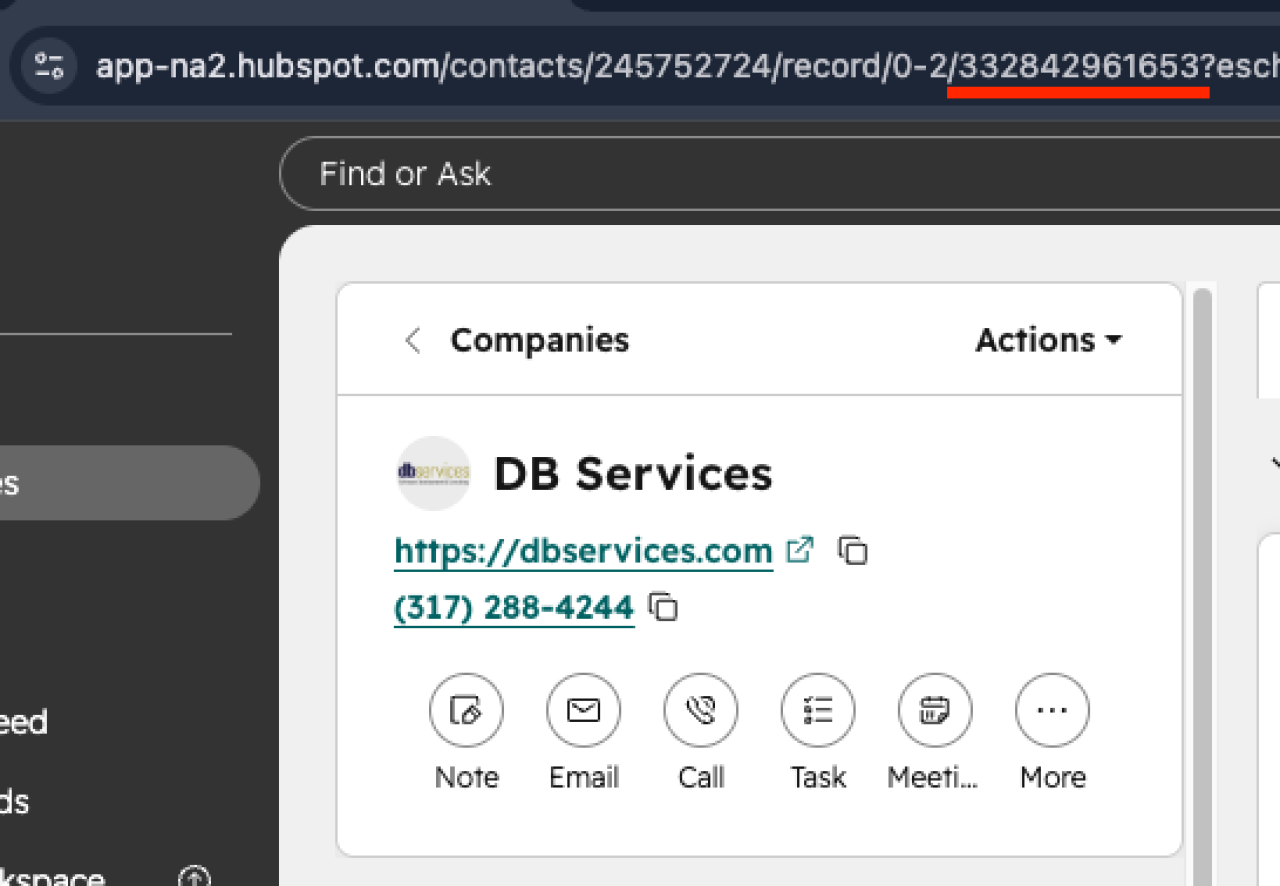Create a Task with the checklist icon
This screenshot has height=886, width=1280.
tap(818, 711)
